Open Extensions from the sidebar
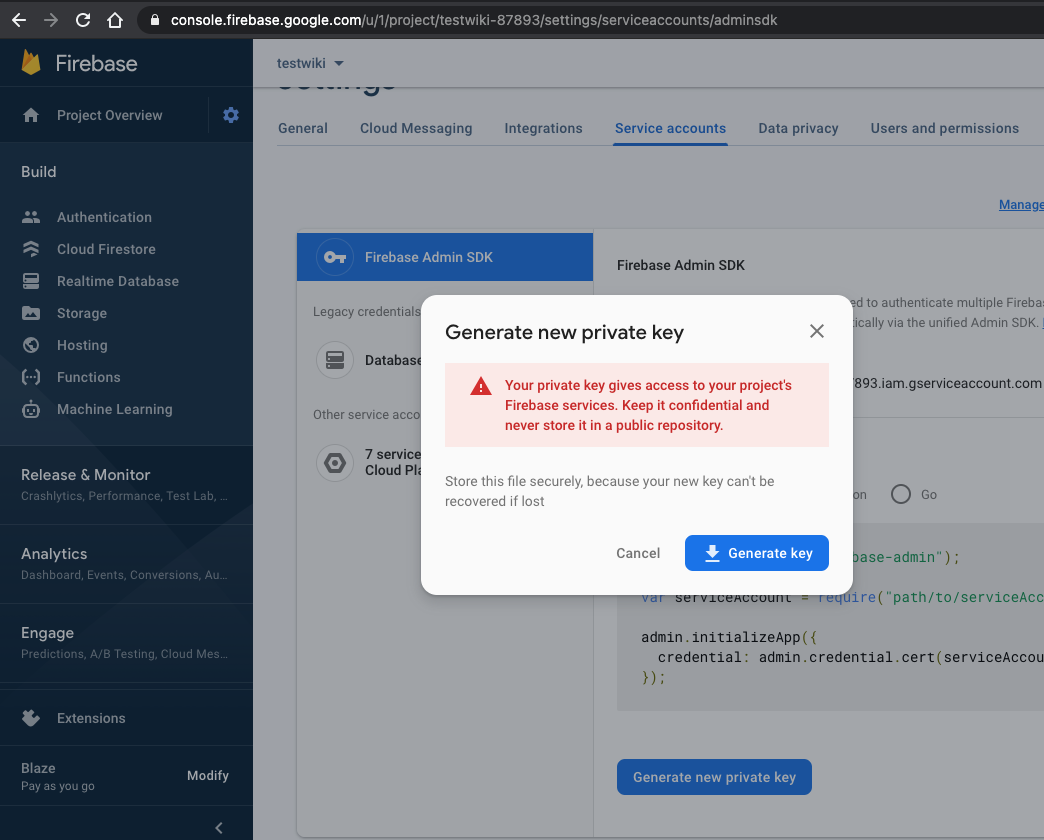The image size is (1044, 840). coord(91,718)
